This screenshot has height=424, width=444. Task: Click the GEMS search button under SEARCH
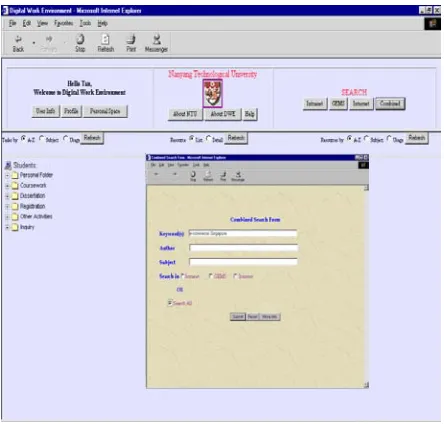338,104
